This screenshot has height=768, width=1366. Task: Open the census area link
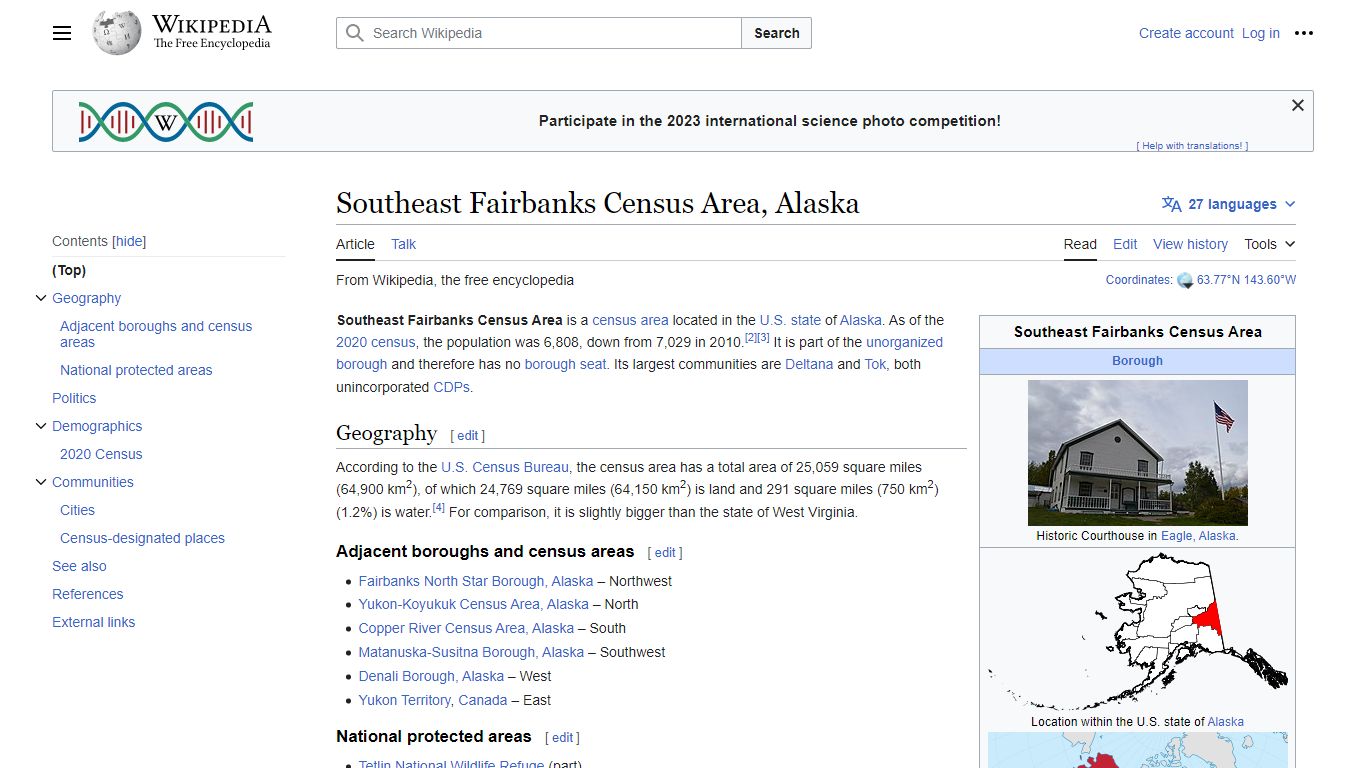630,320
